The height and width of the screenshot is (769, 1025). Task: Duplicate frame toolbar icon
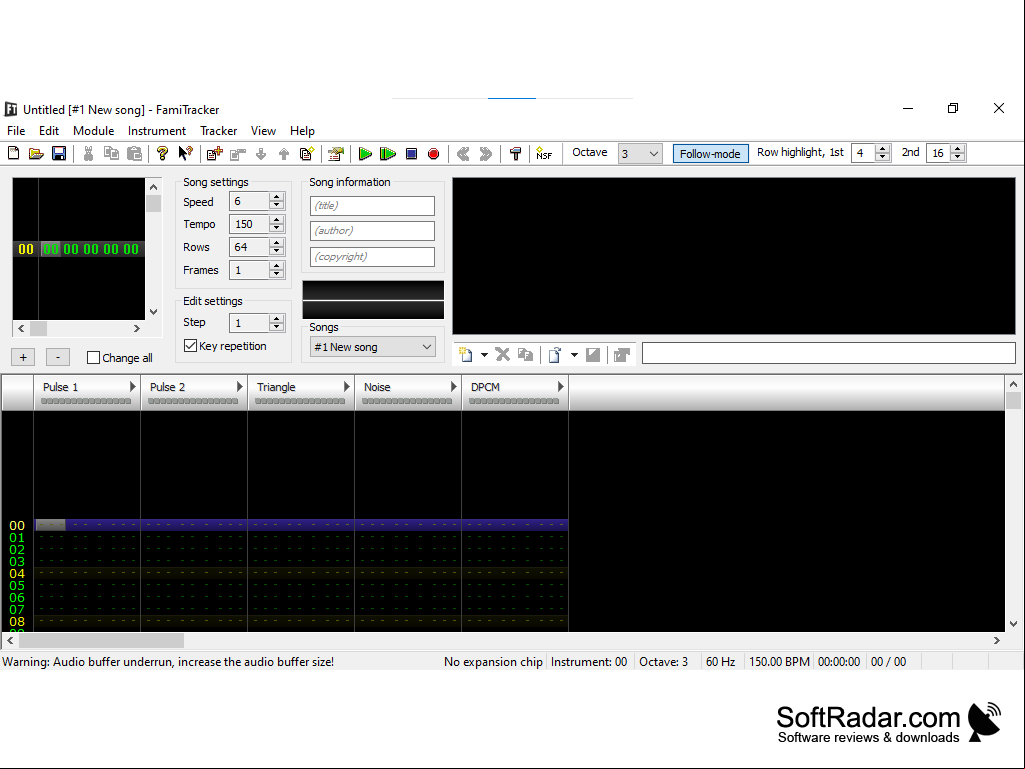point(307,154)
